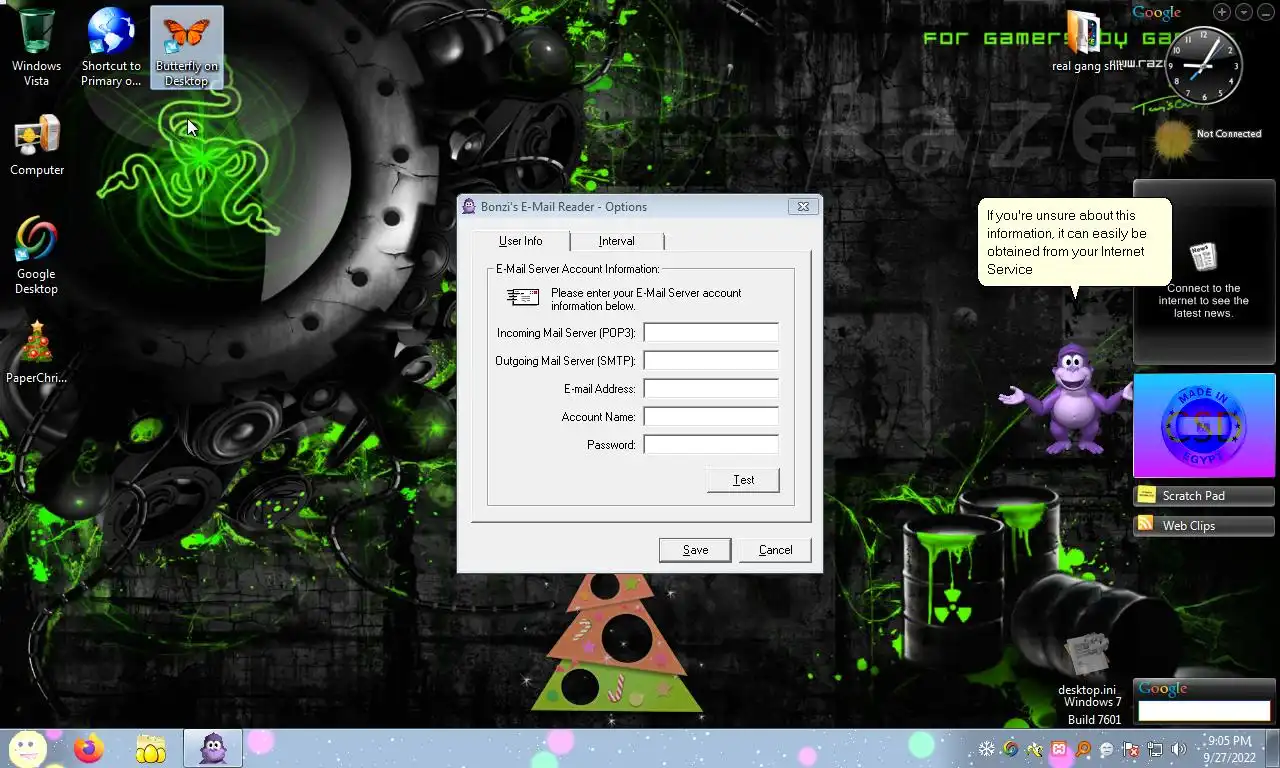Screen dimensions: 1280x768
Task: Click the smiley face Start button
Action: coord(27,748)
